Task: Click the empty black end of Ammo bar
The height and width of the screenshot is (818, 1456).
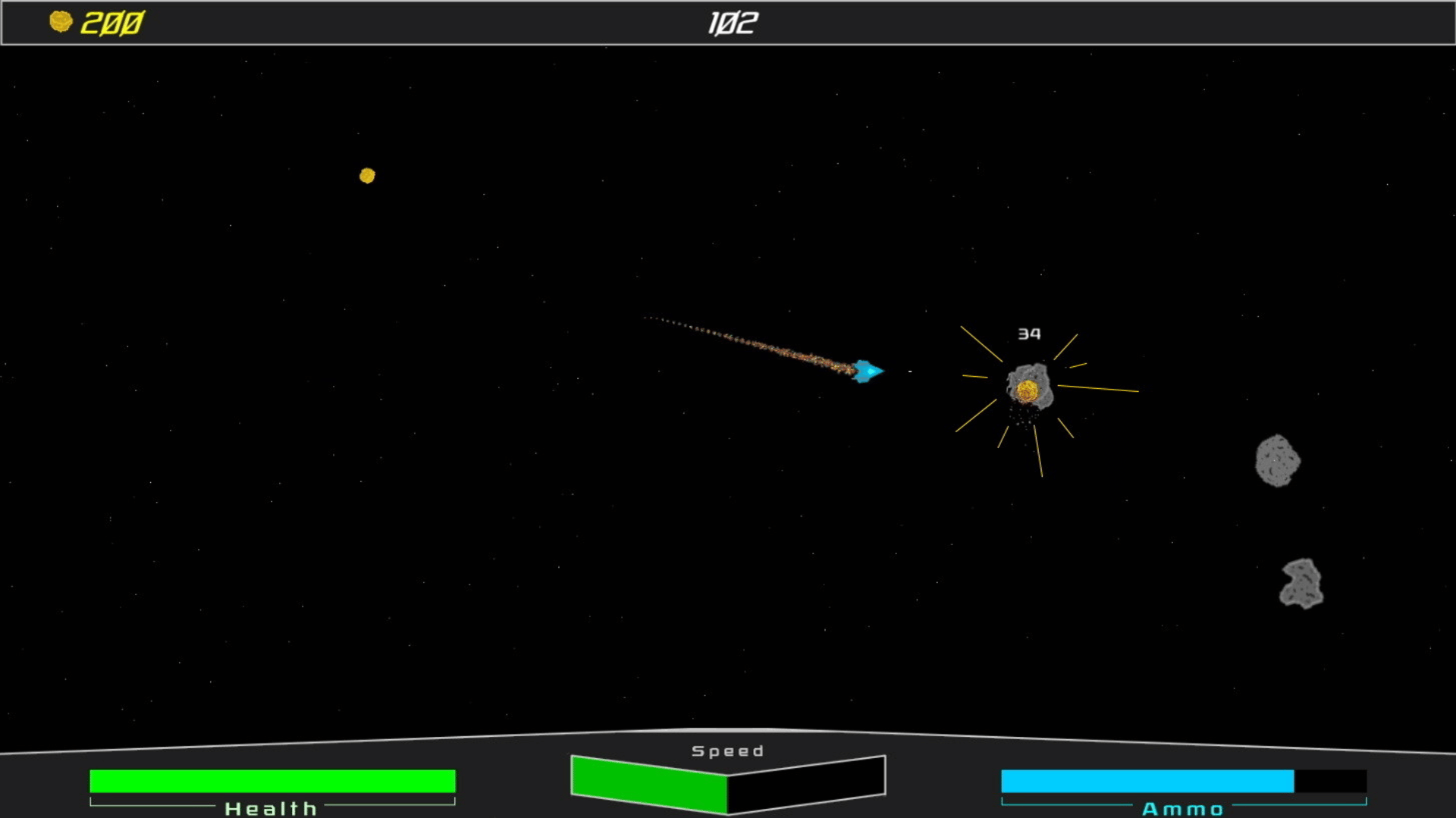Action: click(x=1330, y=781)
